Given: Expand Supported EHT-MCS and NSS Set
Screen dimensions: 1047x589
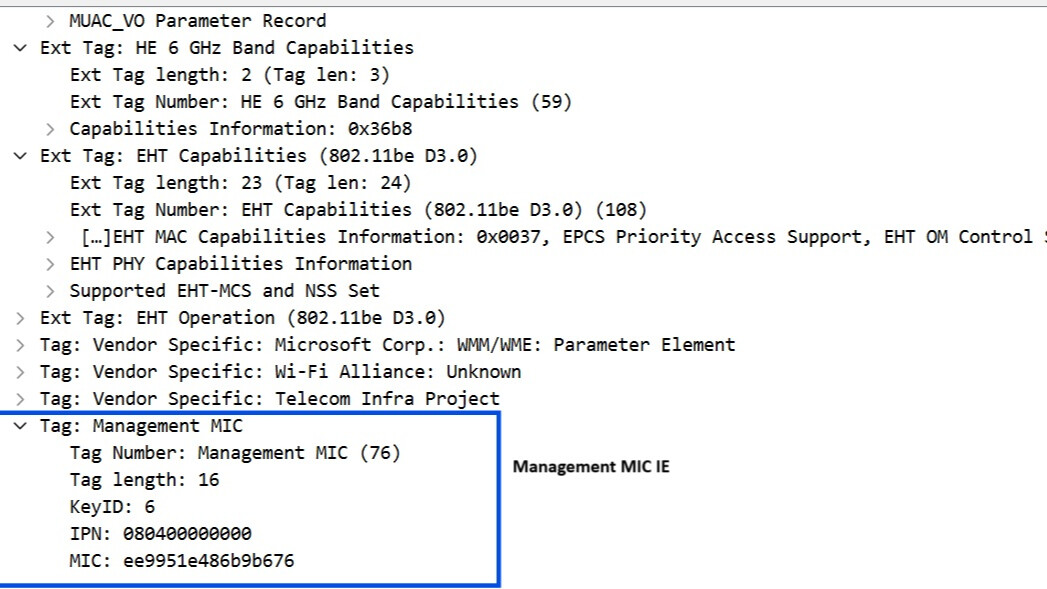Looking at the screenshot, I should (50, 291).
